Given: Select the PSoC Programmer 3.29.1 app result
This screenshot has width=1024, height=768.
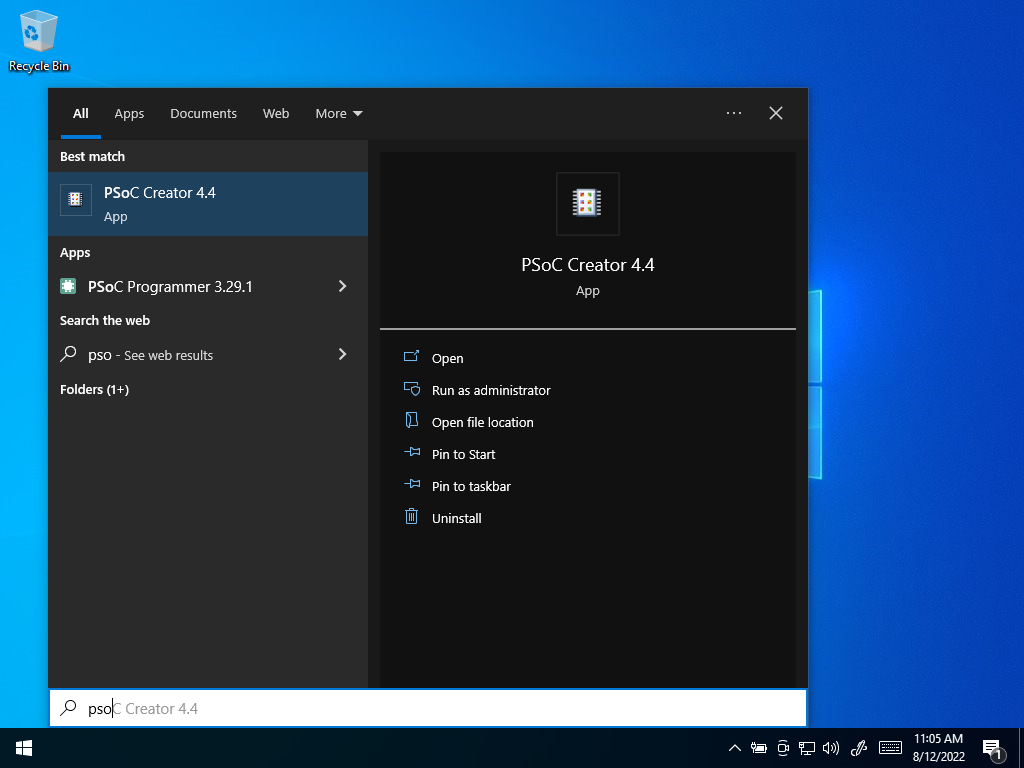Looking at the screenshot, I should tap(208, 286).
